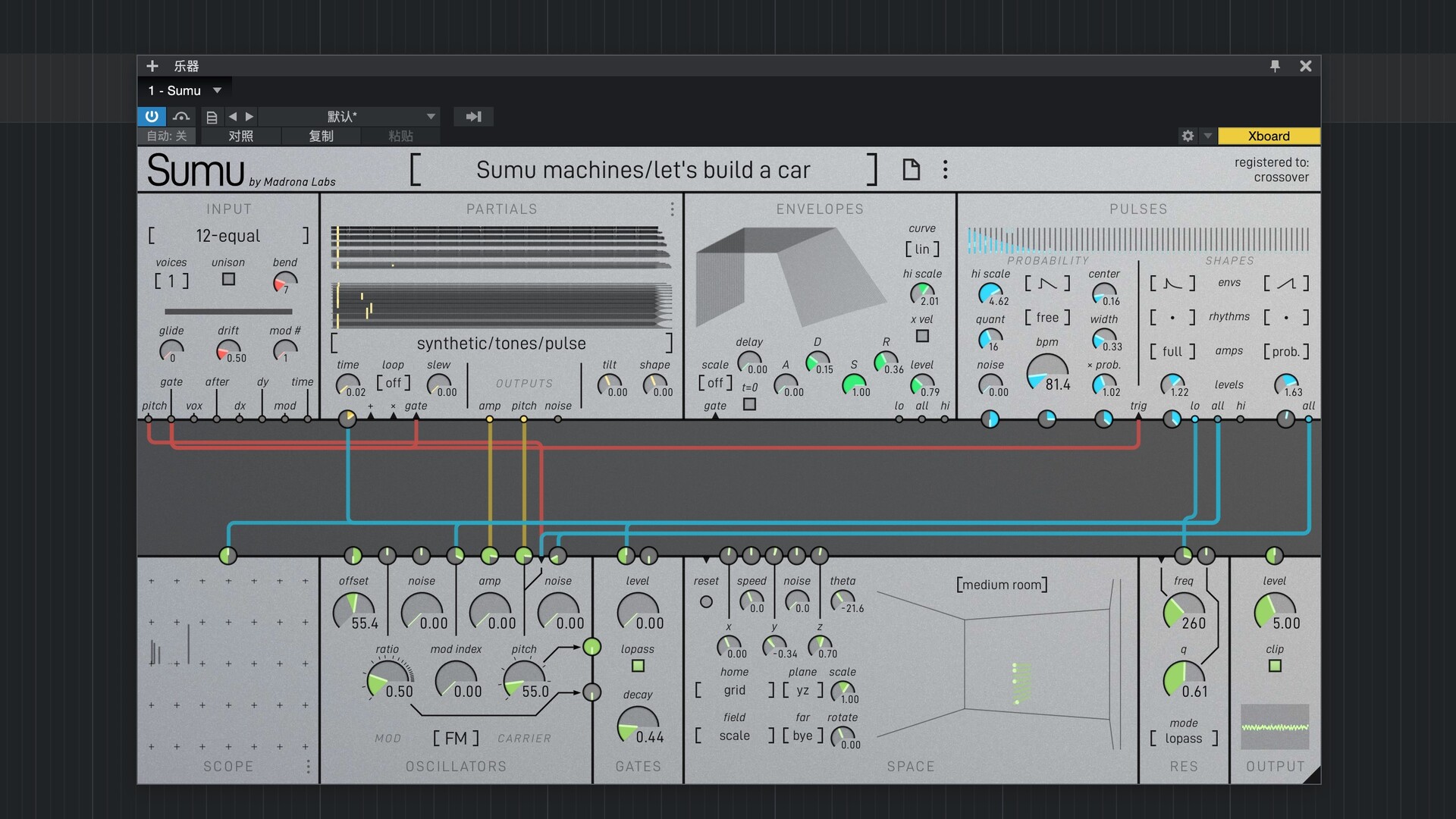This screenshot has width=1456, height=819.
Task: Click the probability shape bracket icon
Action: tap(1047, 284)
